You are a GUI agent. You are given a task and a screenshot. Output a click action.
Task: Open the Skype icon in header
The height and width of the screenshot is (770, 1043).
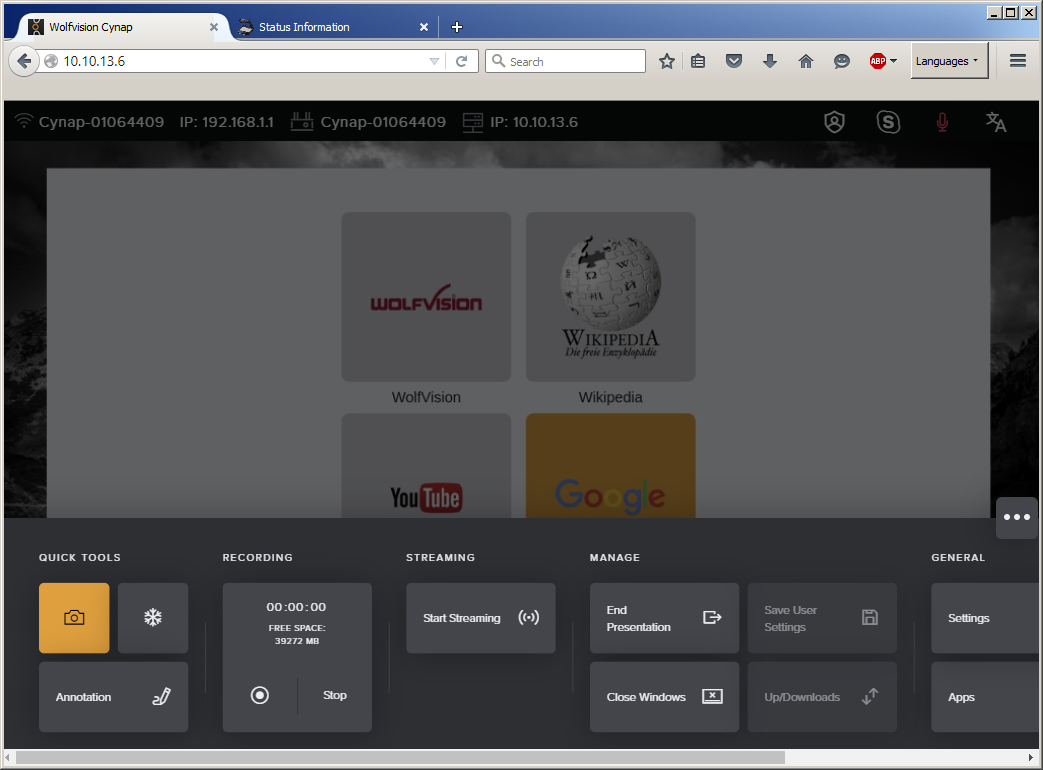point(888,122)
